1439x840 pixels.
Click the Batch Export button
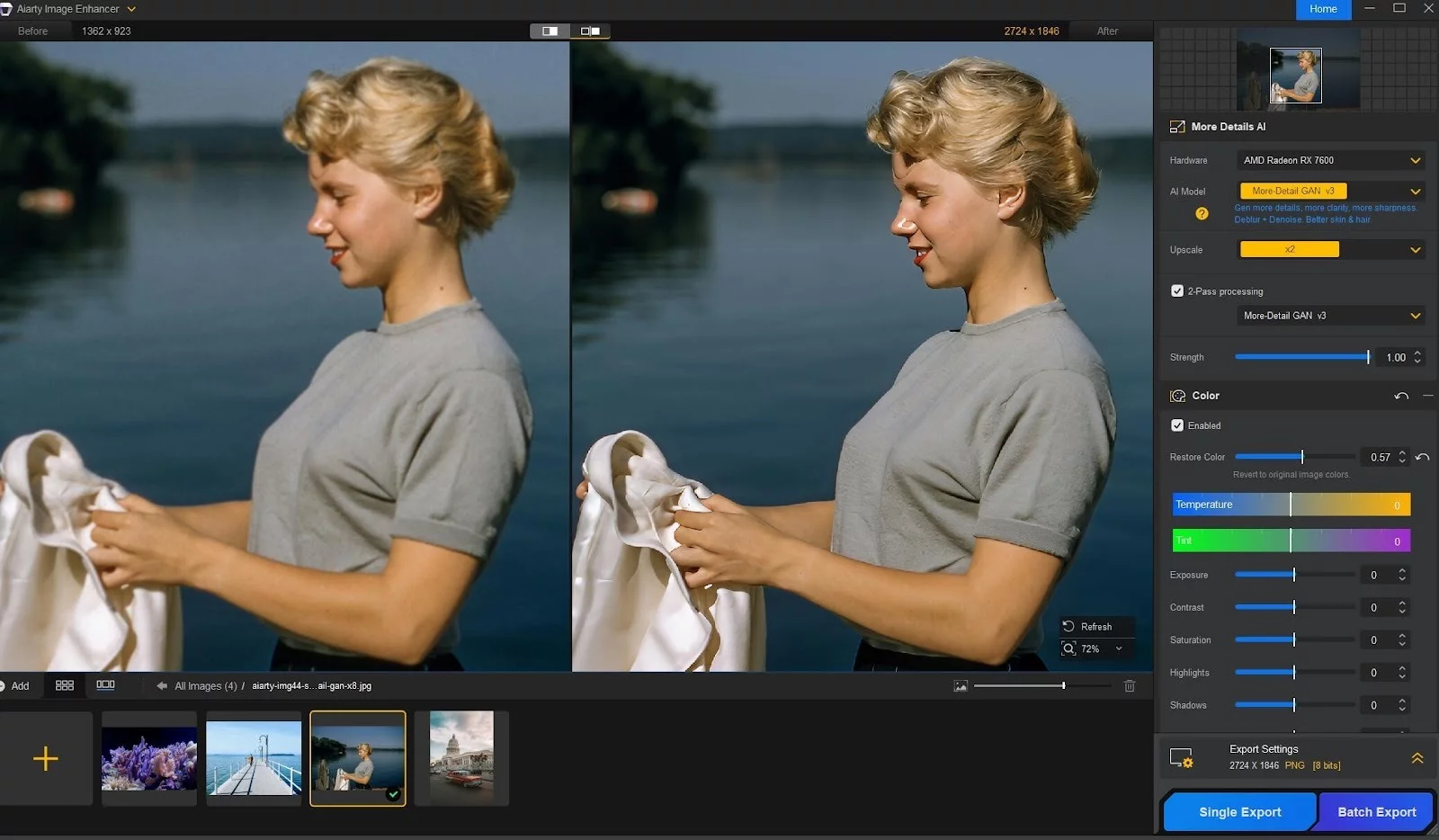click(1374, 811)
